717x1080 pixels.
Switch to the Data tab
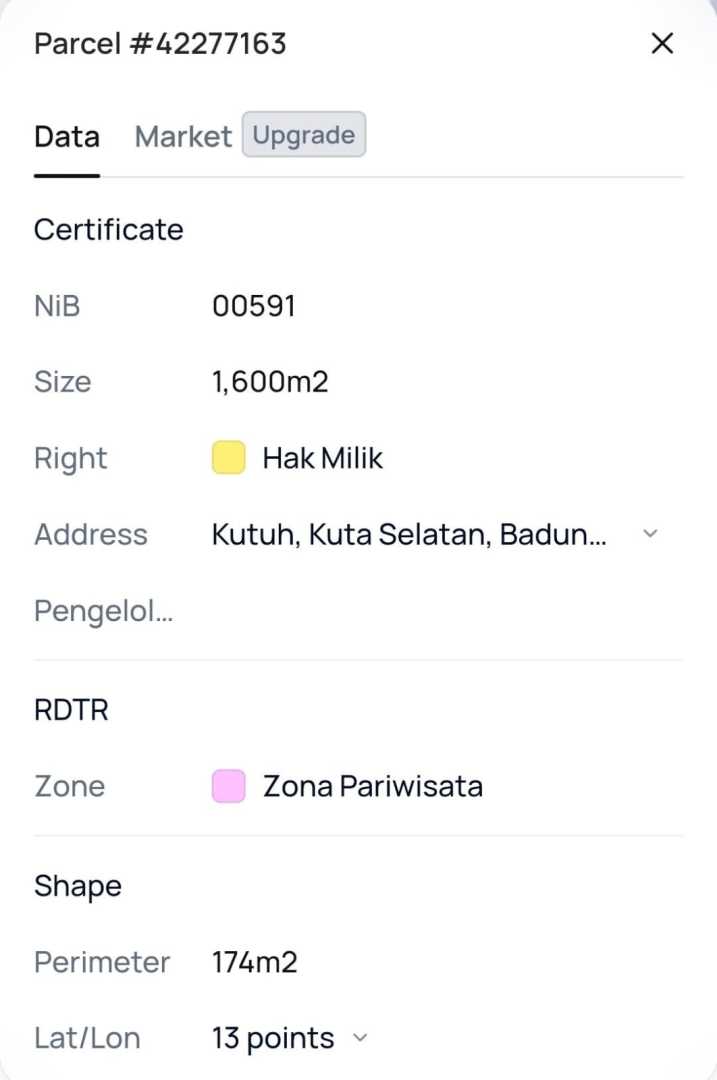(x=67, y=137)
